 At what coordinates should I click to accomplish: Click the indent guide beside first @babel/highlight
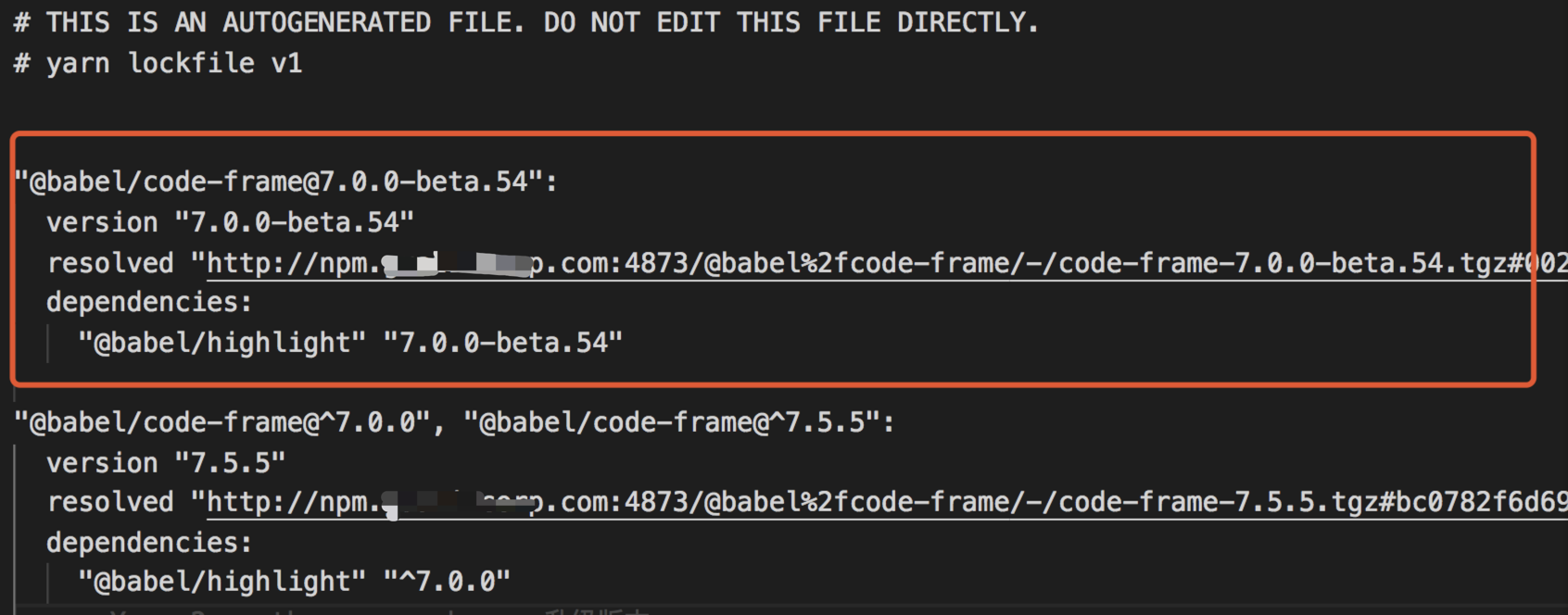48,343
